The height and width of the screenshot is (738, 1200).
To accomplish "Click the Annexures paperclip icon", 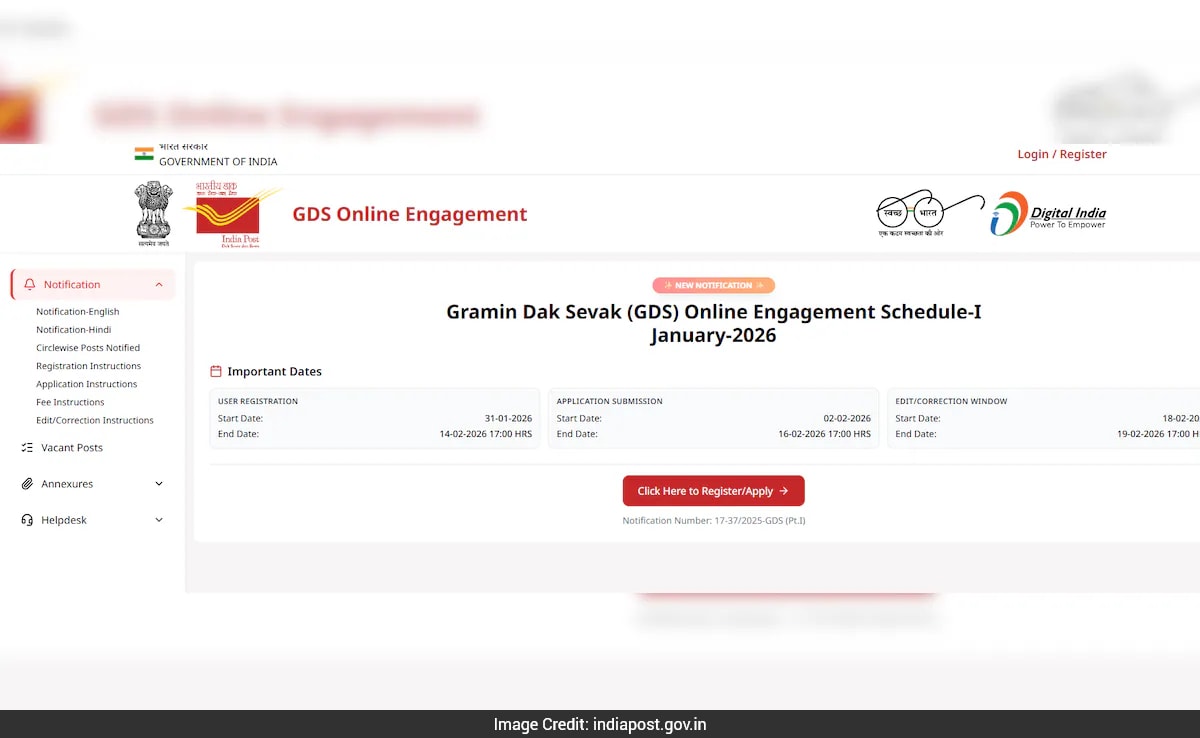I will (27, 484).
